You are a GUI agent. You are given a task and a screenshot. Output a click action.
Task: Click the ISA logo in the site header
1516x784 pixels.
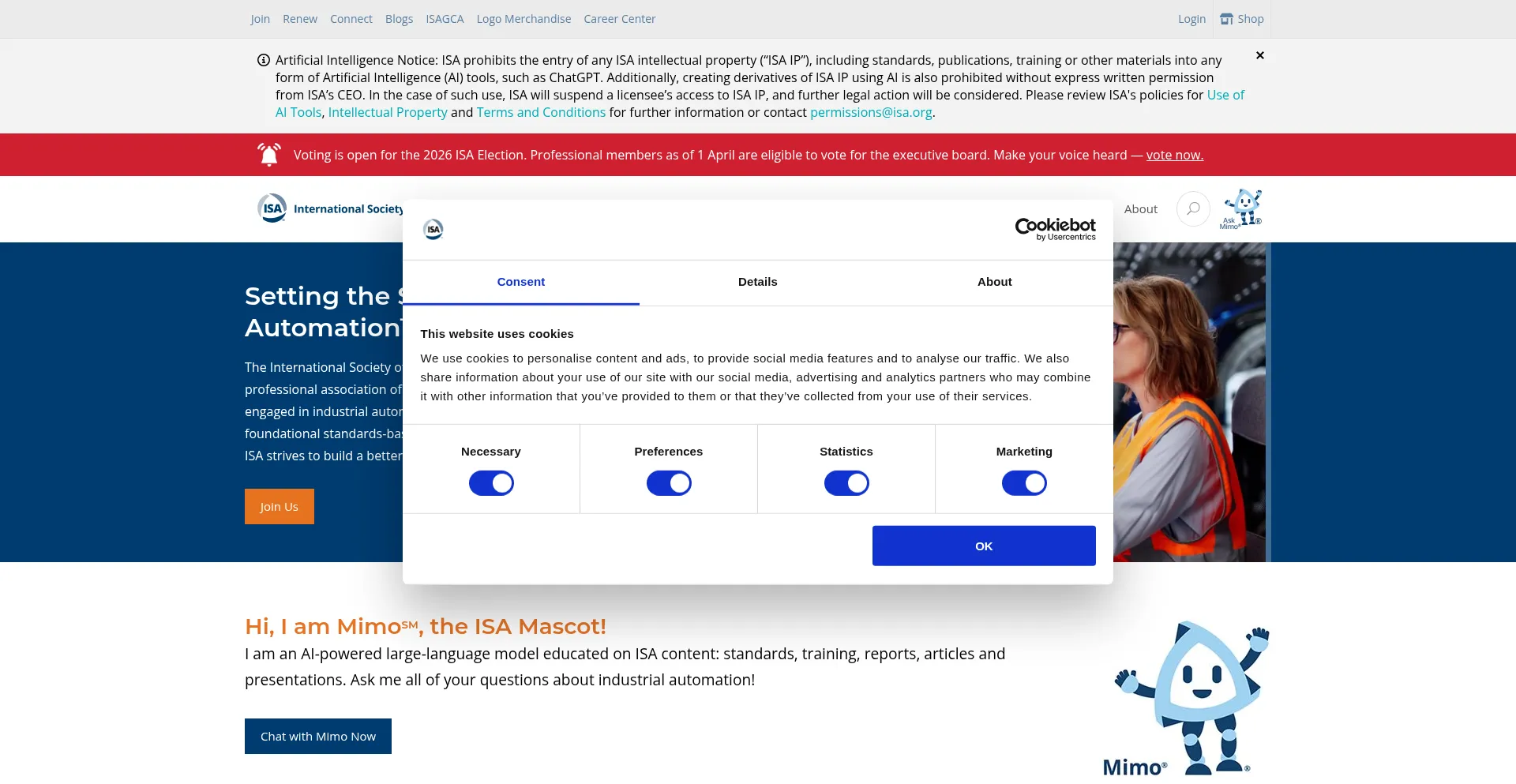pyautogui.click(x=330, y=208)
